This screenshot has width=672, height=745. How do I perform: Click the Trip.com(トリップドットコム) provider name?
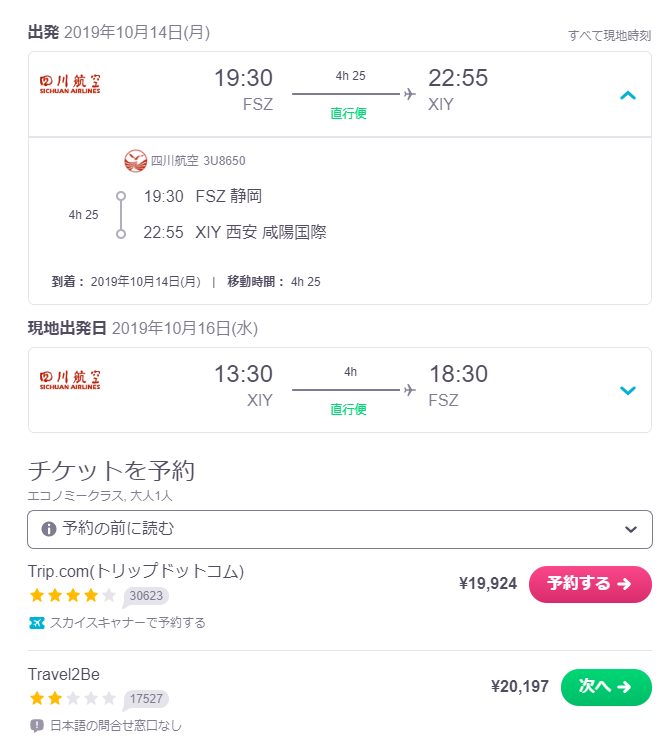pos(136,571)
